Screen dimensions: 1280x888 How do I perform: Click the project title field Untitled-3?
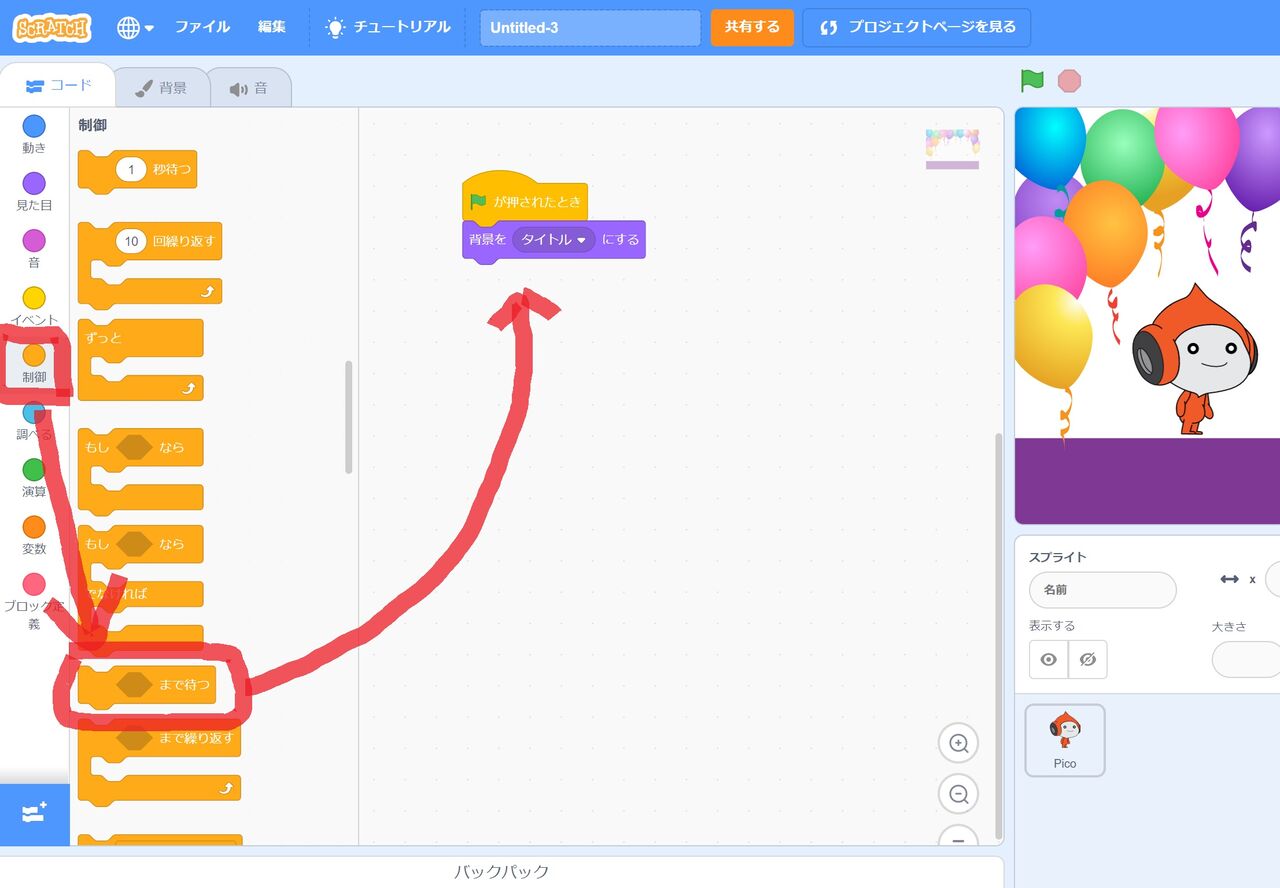[590, 28]
